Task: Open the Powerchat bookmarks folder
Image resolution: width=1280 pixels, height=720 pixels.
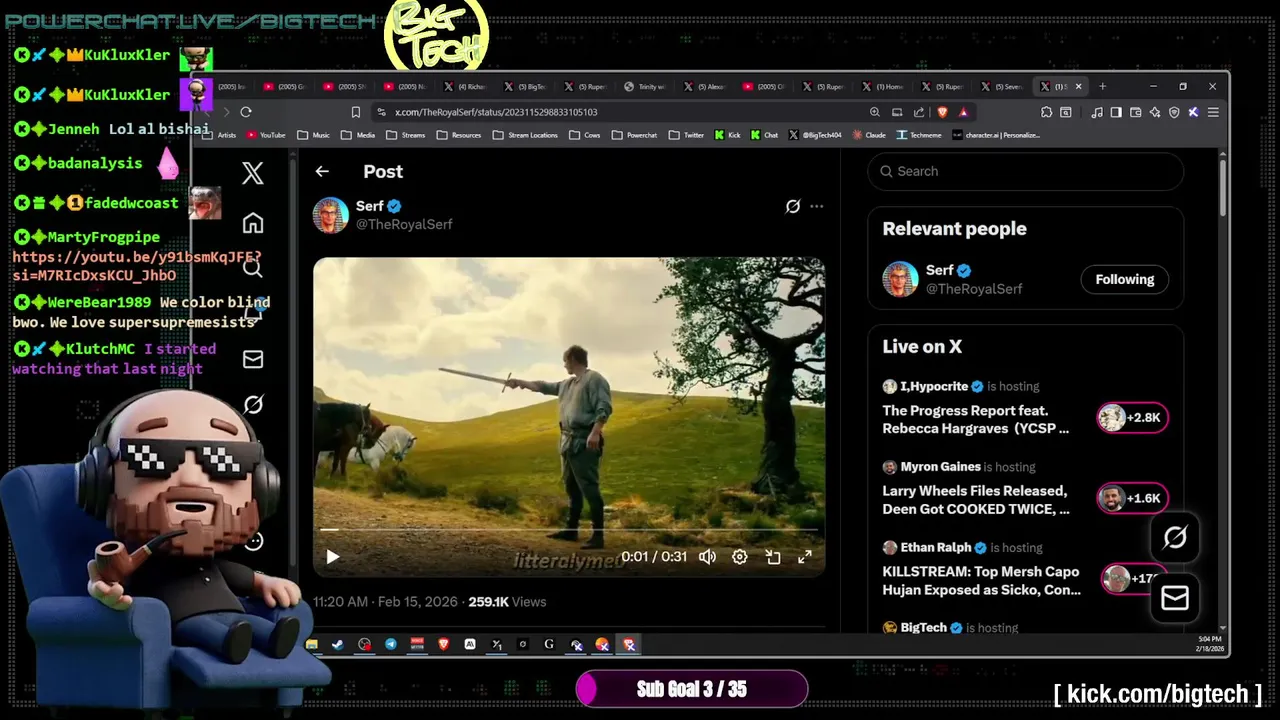Action: (634, 135)
